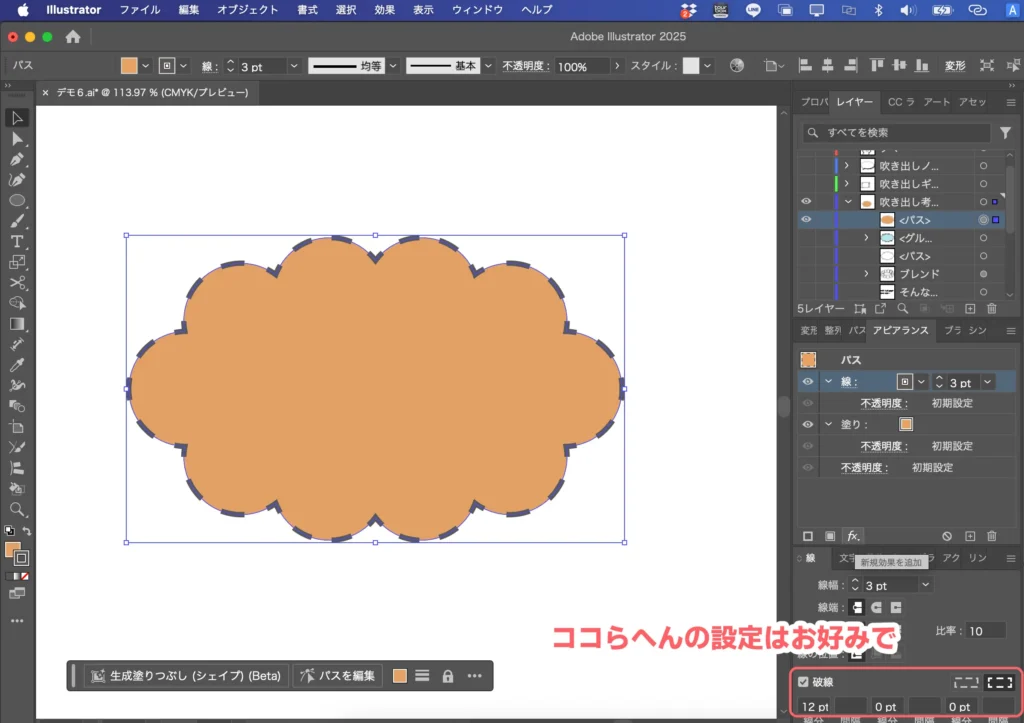Toggle visibility of the 吹き出し考 layer
Screen dimensions: 1024x723
(805, 200)
